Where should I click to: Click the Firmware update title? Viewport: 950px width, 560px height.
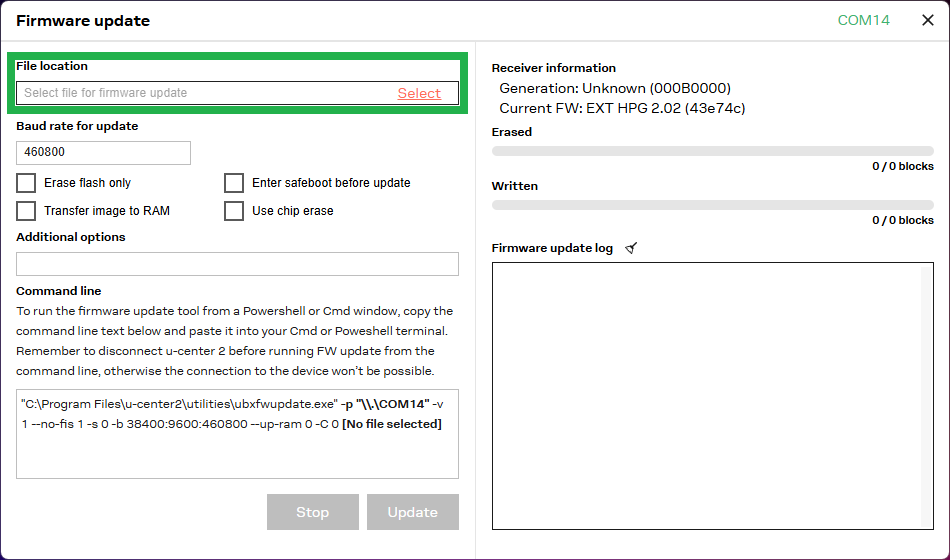tap(83, 21)
